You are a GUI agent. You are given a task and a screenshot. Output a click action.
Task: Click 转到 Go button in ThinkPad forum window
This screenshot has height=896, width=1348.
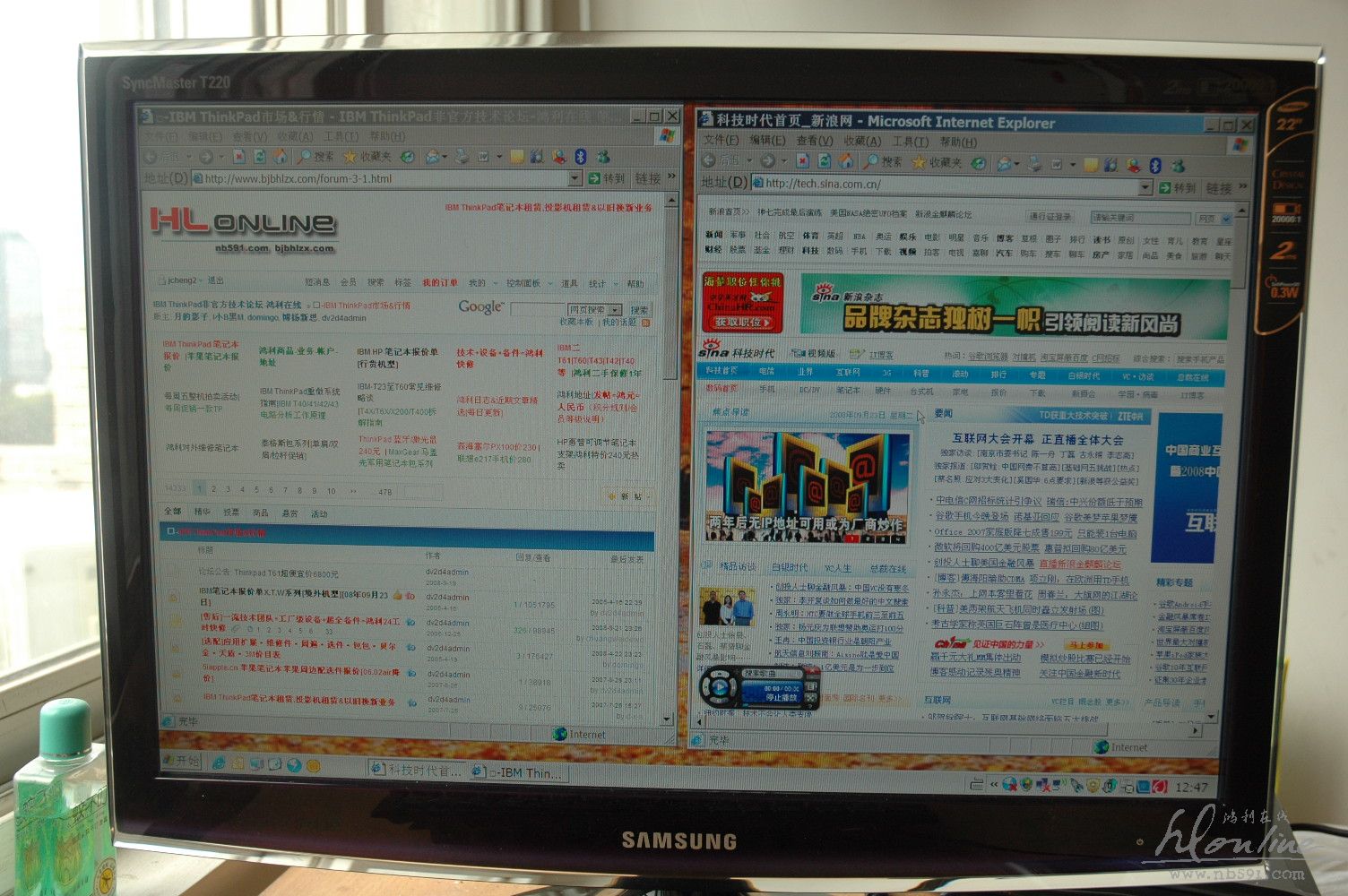607,178
